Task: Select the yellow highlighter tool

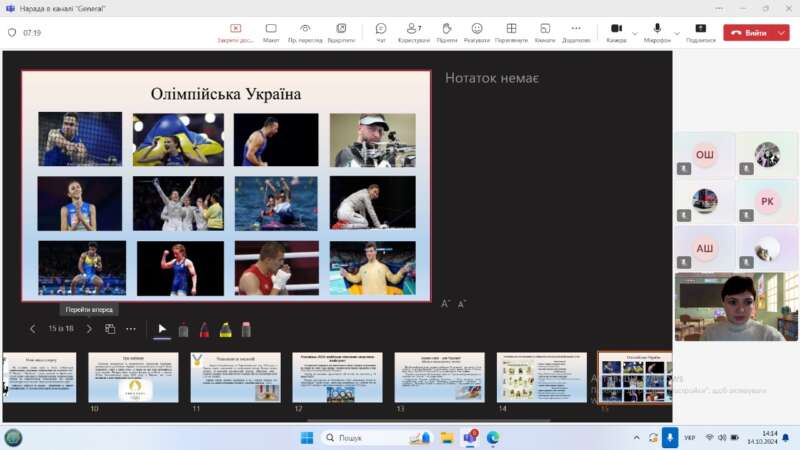Action: (225, 329)
